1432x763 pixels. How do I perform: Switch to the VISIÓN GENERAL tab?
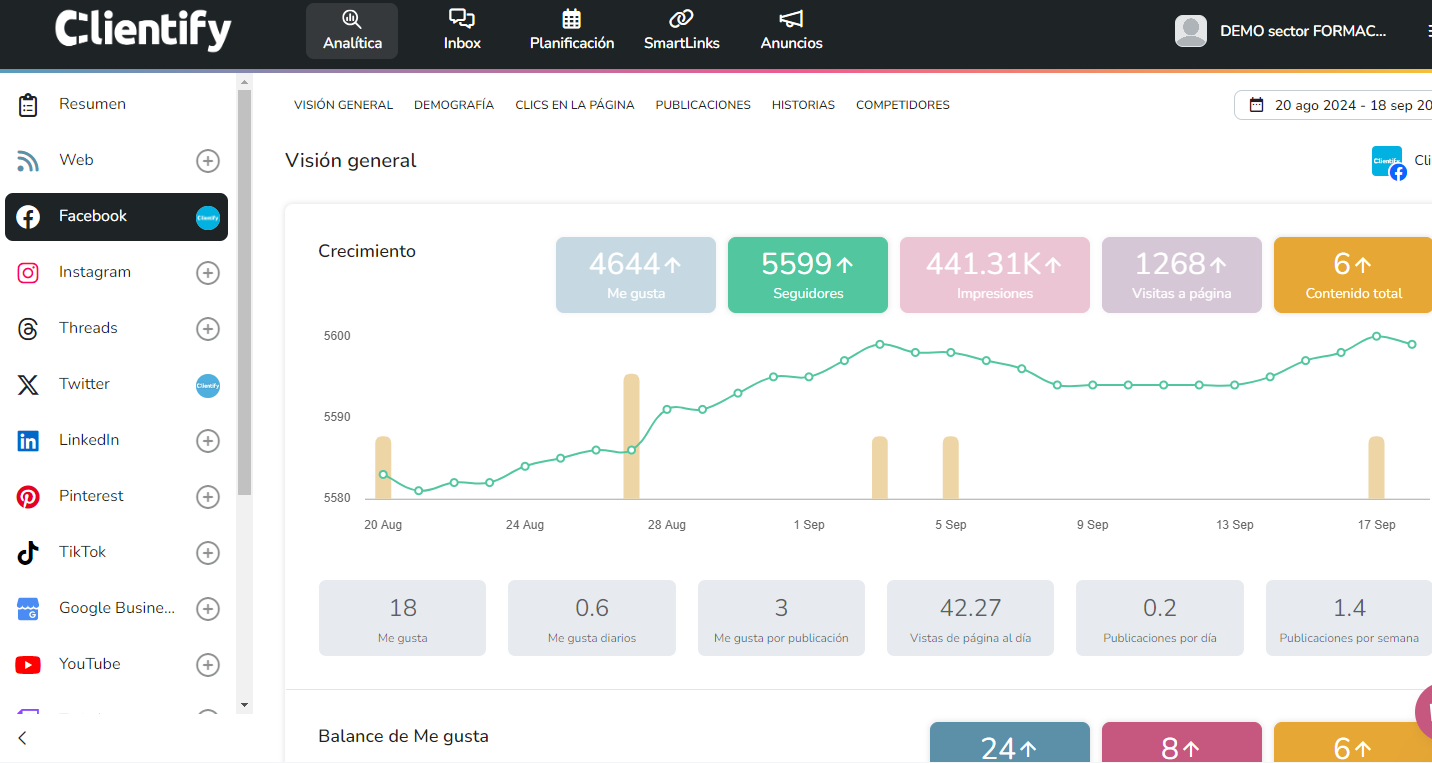[x=343, y=105]
